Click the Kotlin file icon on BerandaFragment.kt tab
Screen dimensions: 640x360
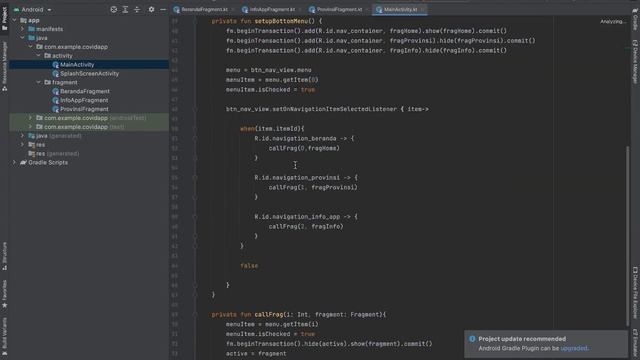point(177,9)
